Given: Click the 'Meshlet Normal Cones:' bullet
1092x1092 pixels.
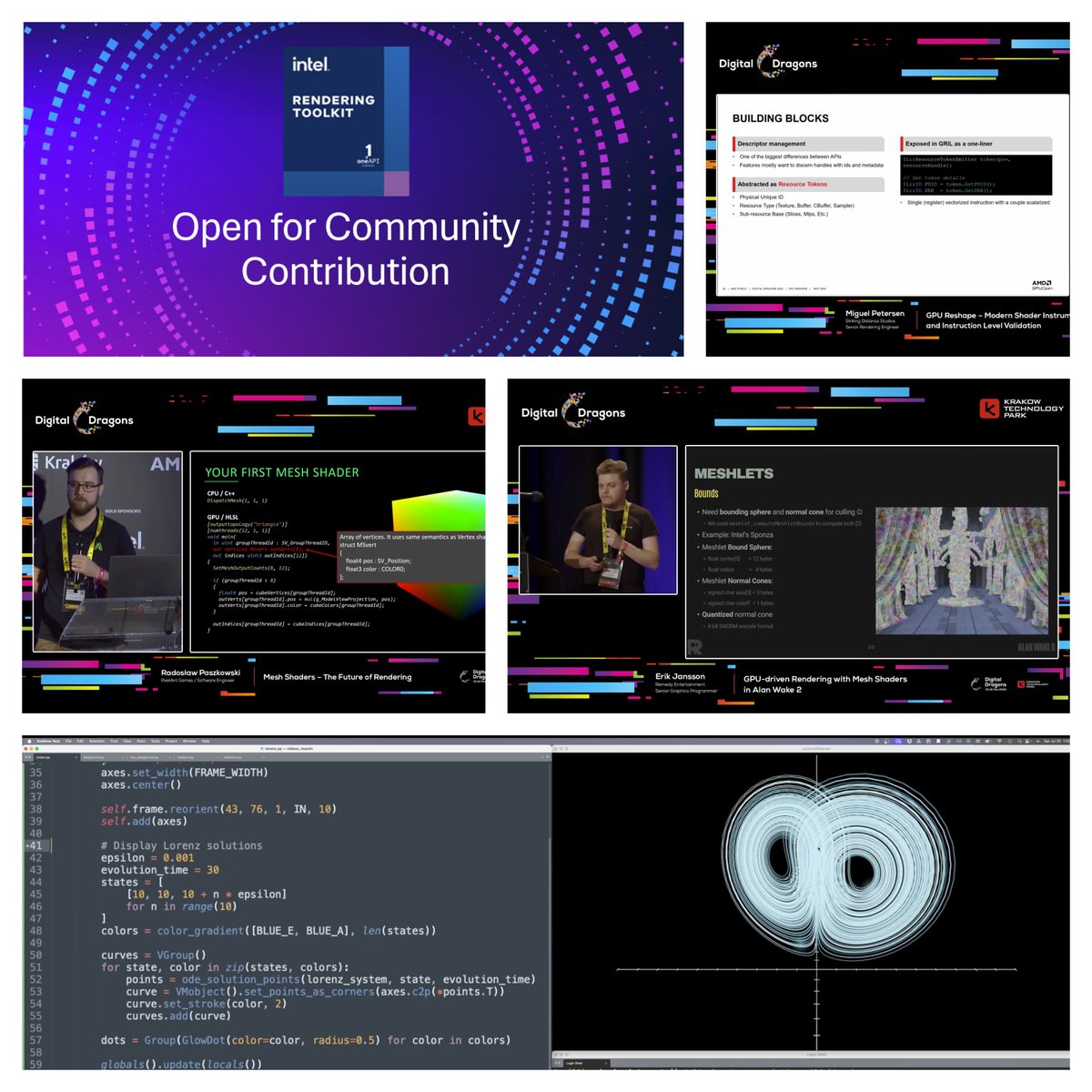Looking at the screenshot, I should [x=736, y=581].
